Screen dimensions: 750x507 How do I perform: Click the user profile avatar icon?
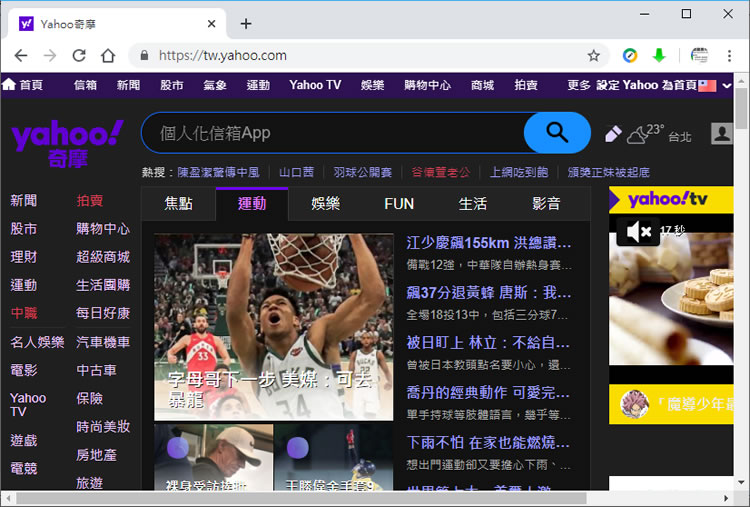coord(721,133)
